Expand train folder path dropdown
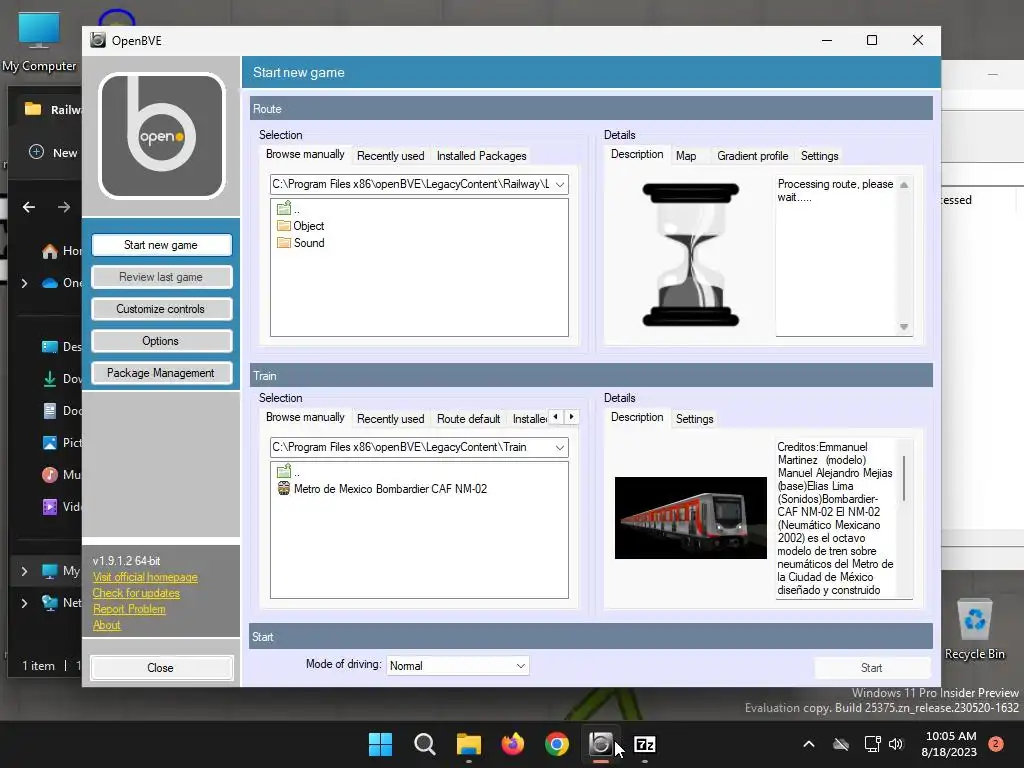 [560, 447]
